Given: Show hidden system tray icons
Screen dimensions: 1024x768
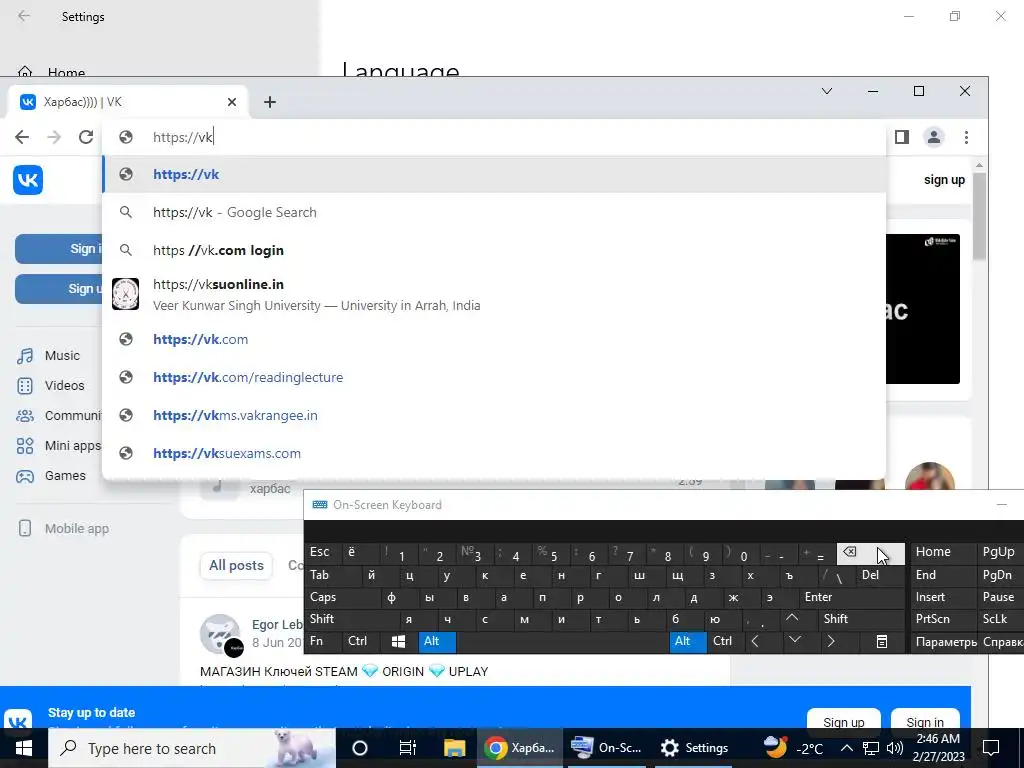Looking at the screenshot, I should pyautogui.click(x=846, y=748).
